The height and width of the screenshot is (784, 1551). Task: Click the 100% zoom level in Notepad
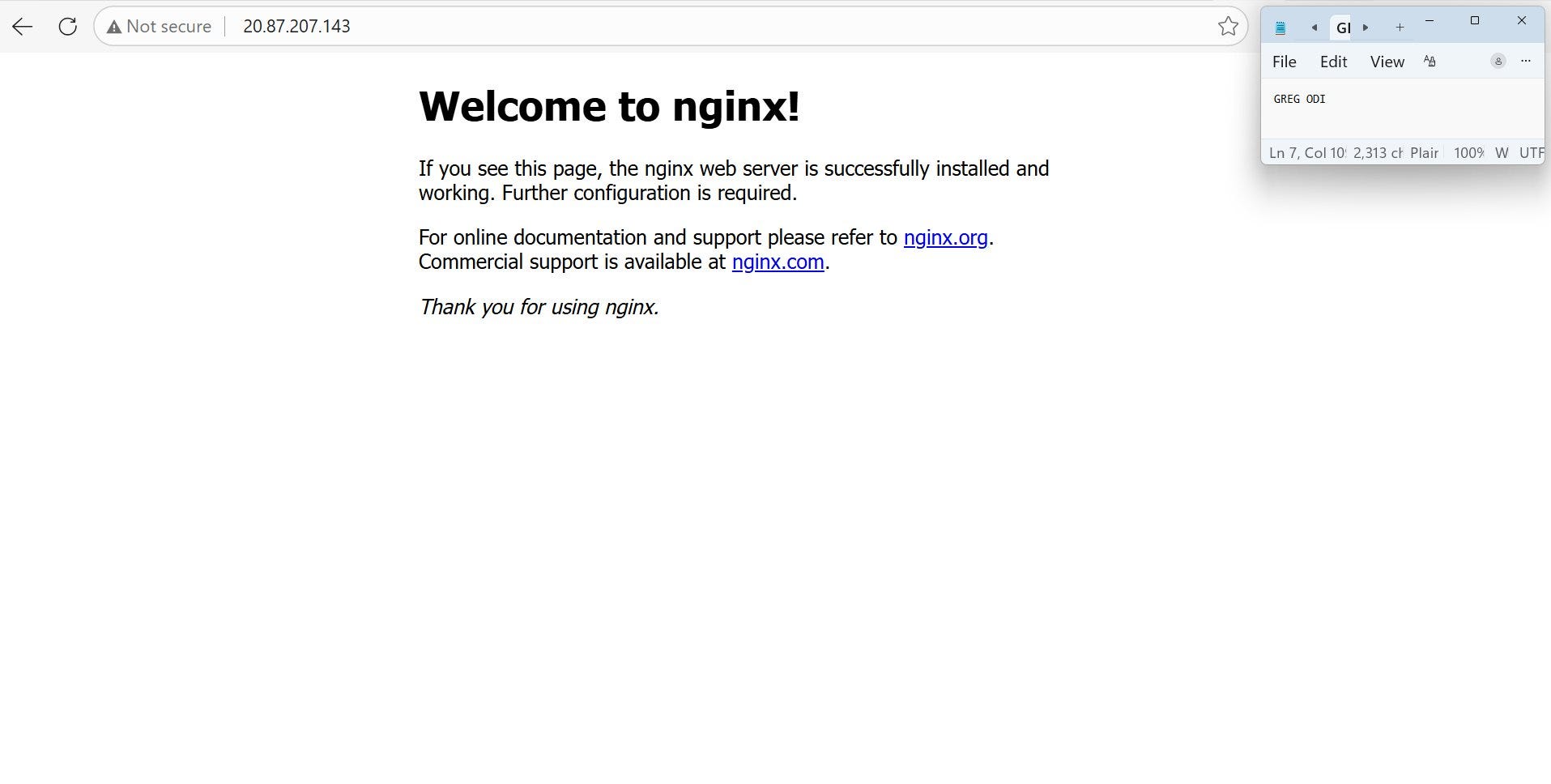(x=1468, y=153)
